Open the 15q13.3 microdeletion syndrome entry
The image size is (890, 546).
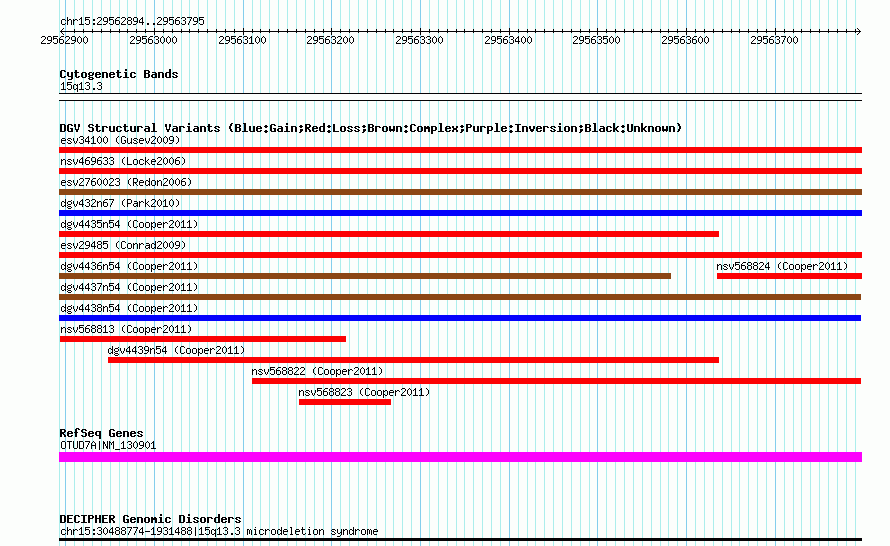pyautogui.click(x=219, y=532)
